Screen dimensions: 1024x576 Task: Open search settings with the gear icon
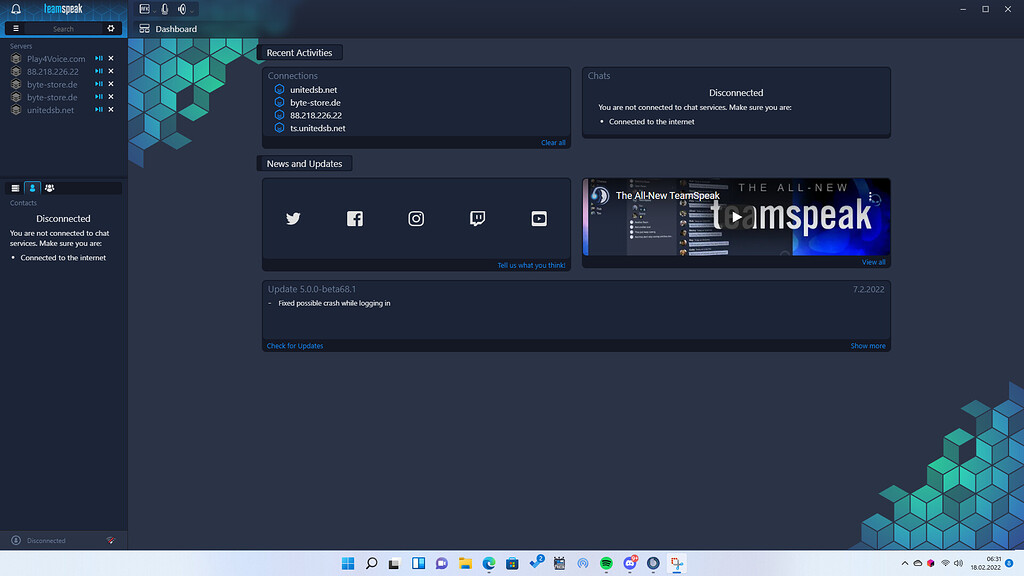tap(111, 28)
